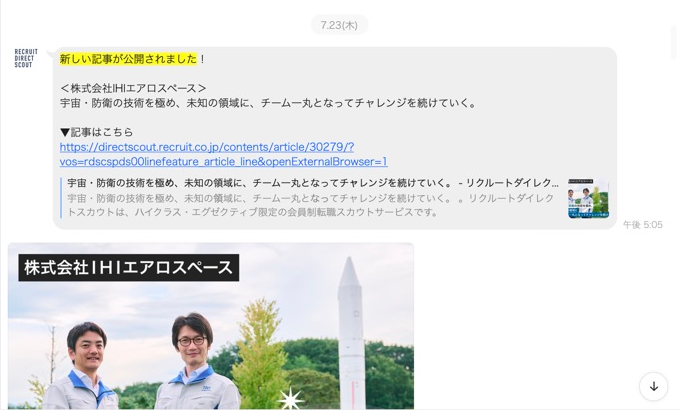
Task: Jump to latest with the down-arrow button
Action: tap(654, 387)
